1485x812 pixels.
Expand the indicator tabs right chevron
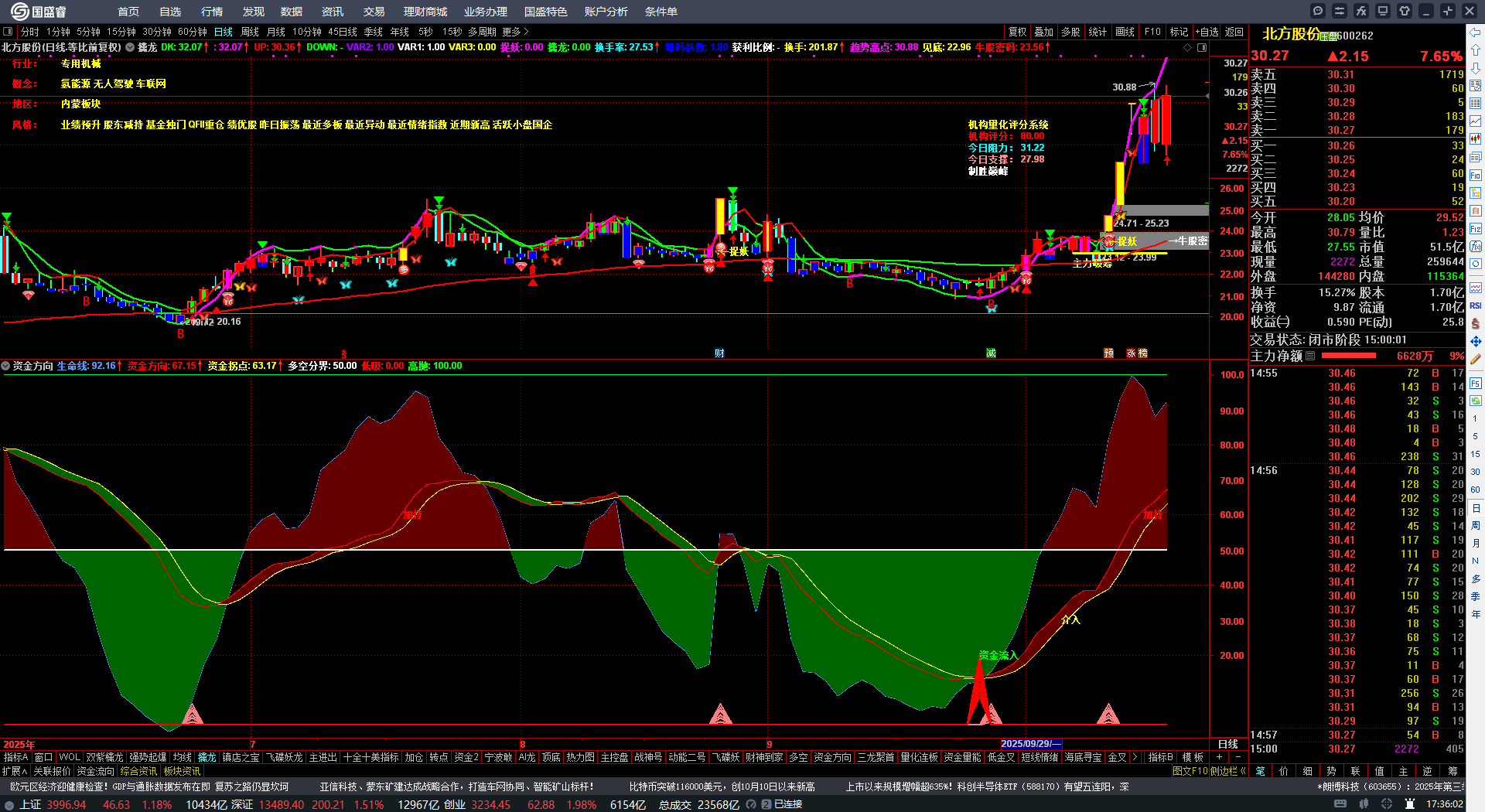click(1135, 757)
